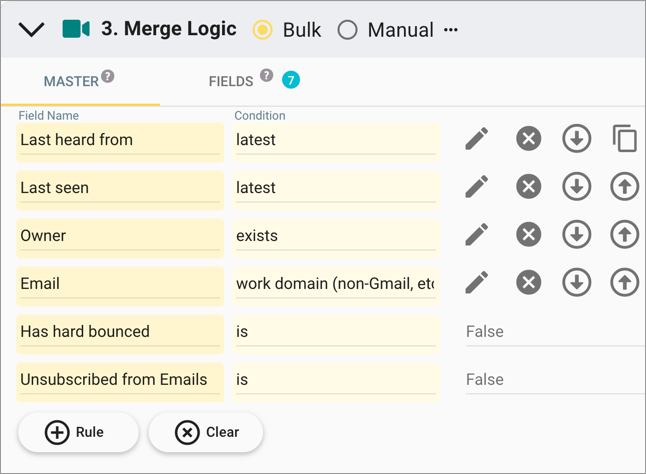Image resolution: width=646 pixels, height=474 pixels.
Task: Switch to the MASTER tab
Action: [x=71, y=81]
